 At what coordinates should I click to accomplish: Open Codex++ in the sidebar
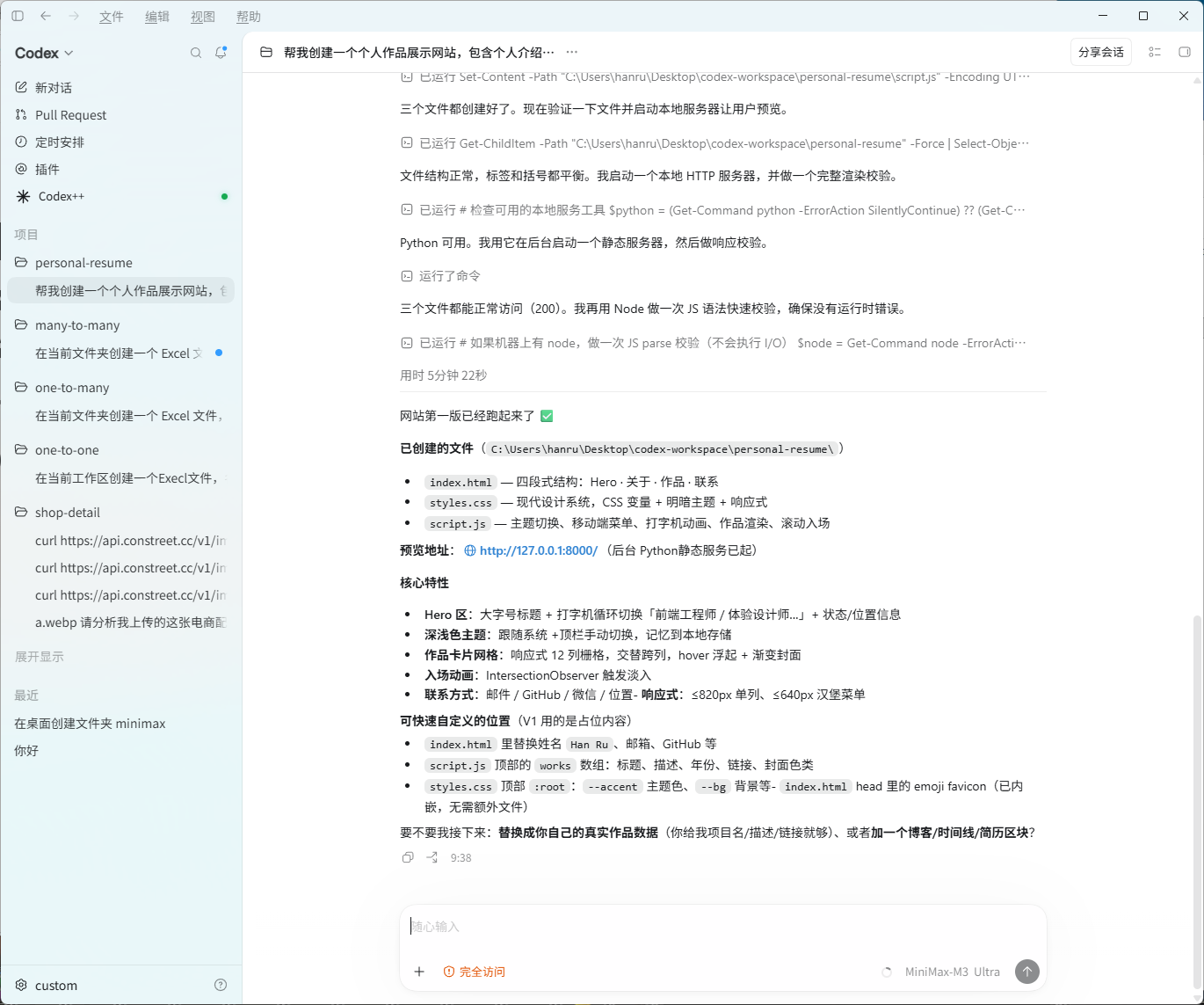click(x=120, y=196)
